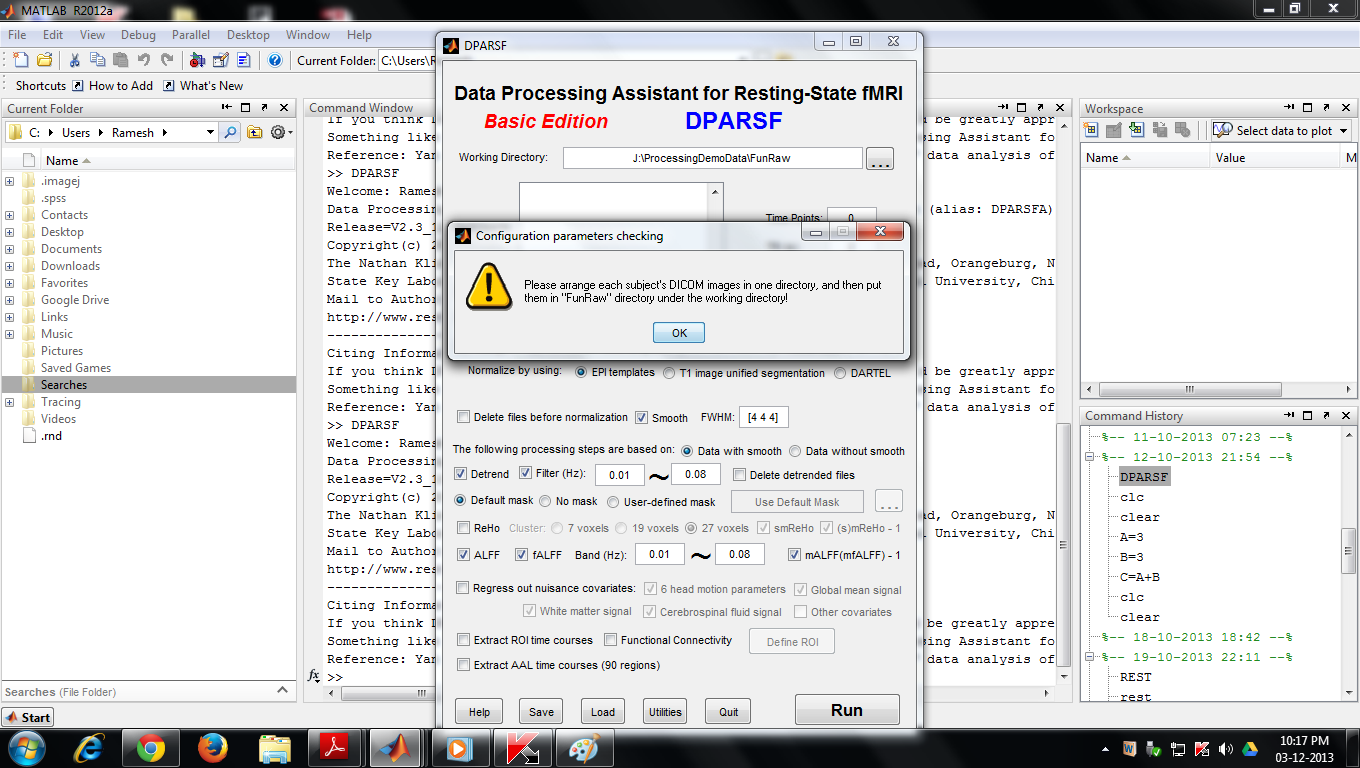Open MATLAB Help via the blue question icon

pos(275,60)
